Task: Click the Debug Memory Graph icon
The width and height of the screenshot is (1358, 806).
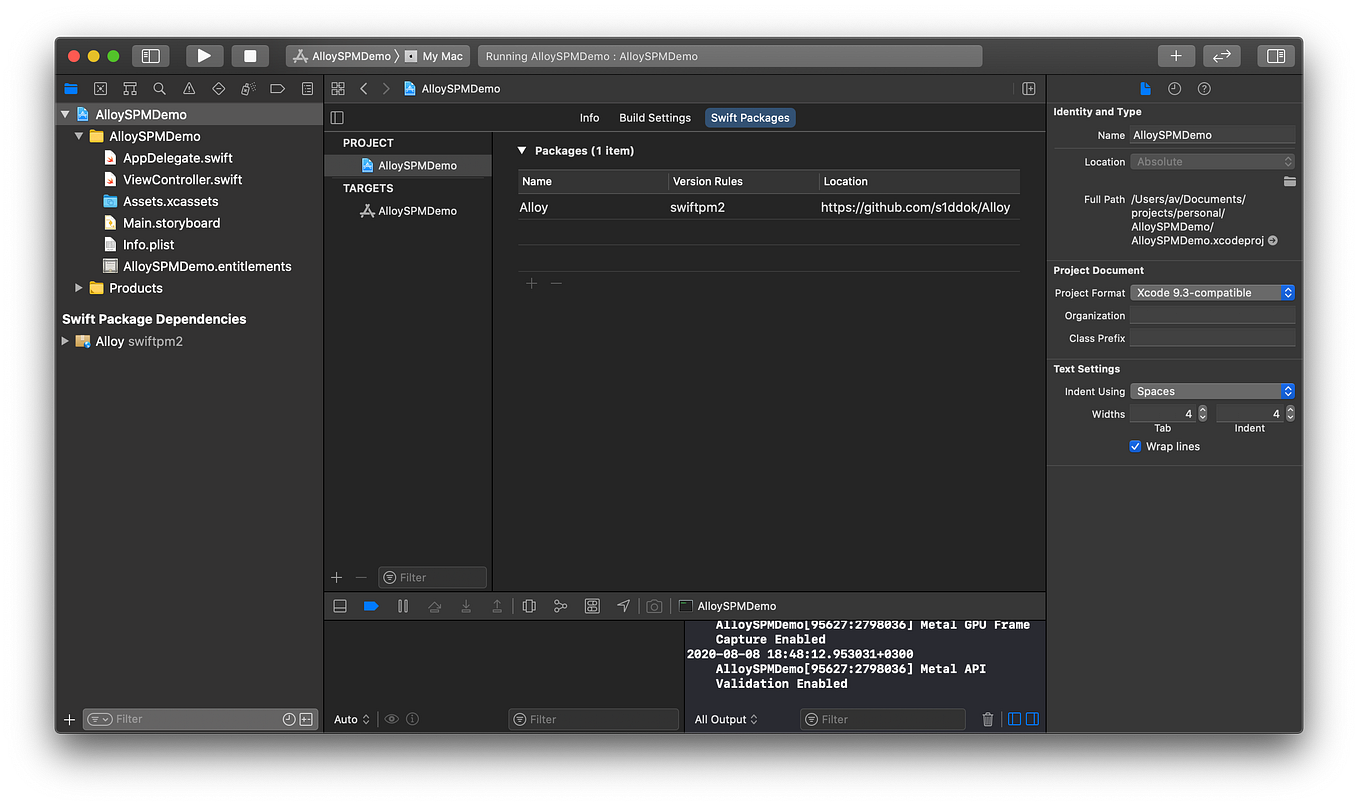Action: pyautogui.click(x=561, y=606)
